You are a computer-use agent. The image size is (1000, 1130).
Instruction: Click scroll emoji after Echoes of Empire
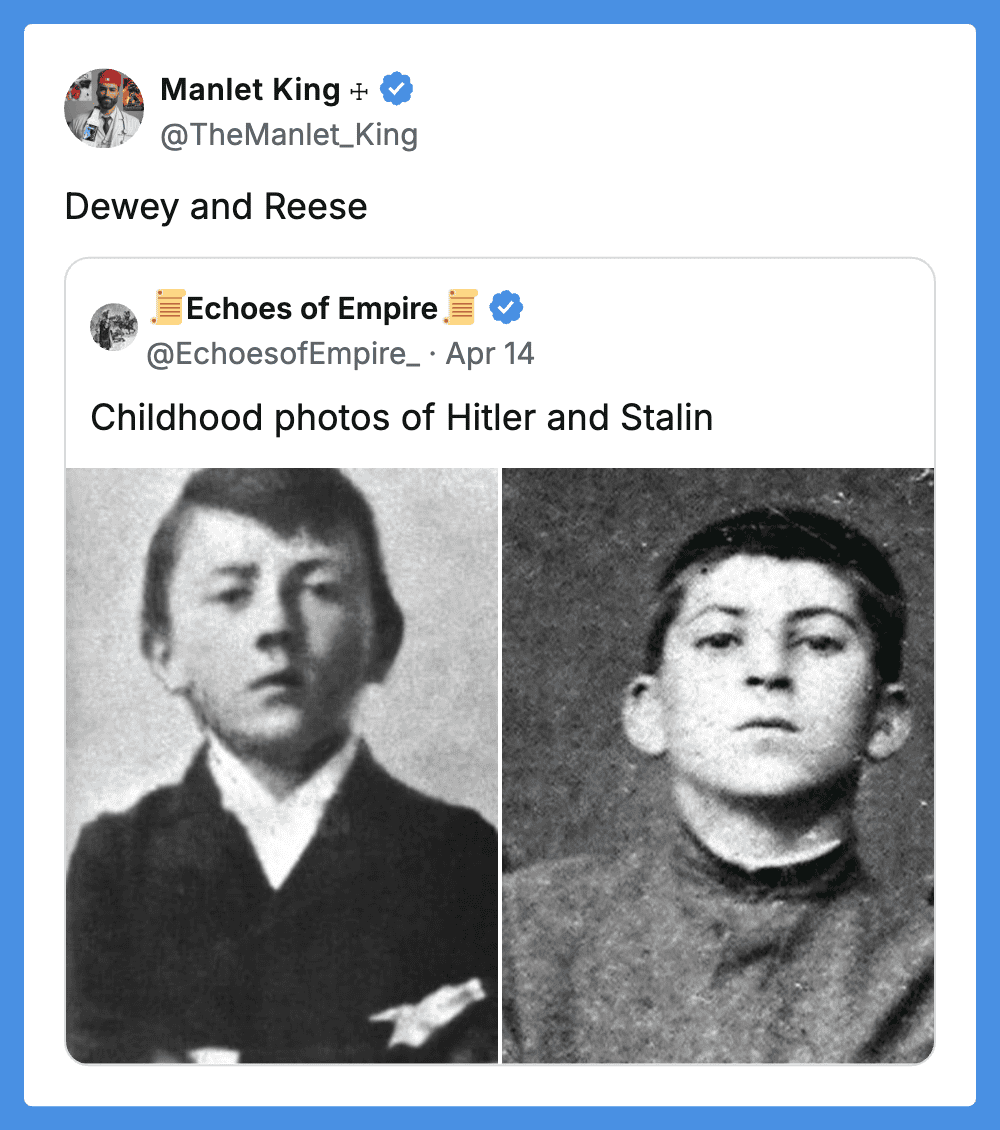point(461,308)
